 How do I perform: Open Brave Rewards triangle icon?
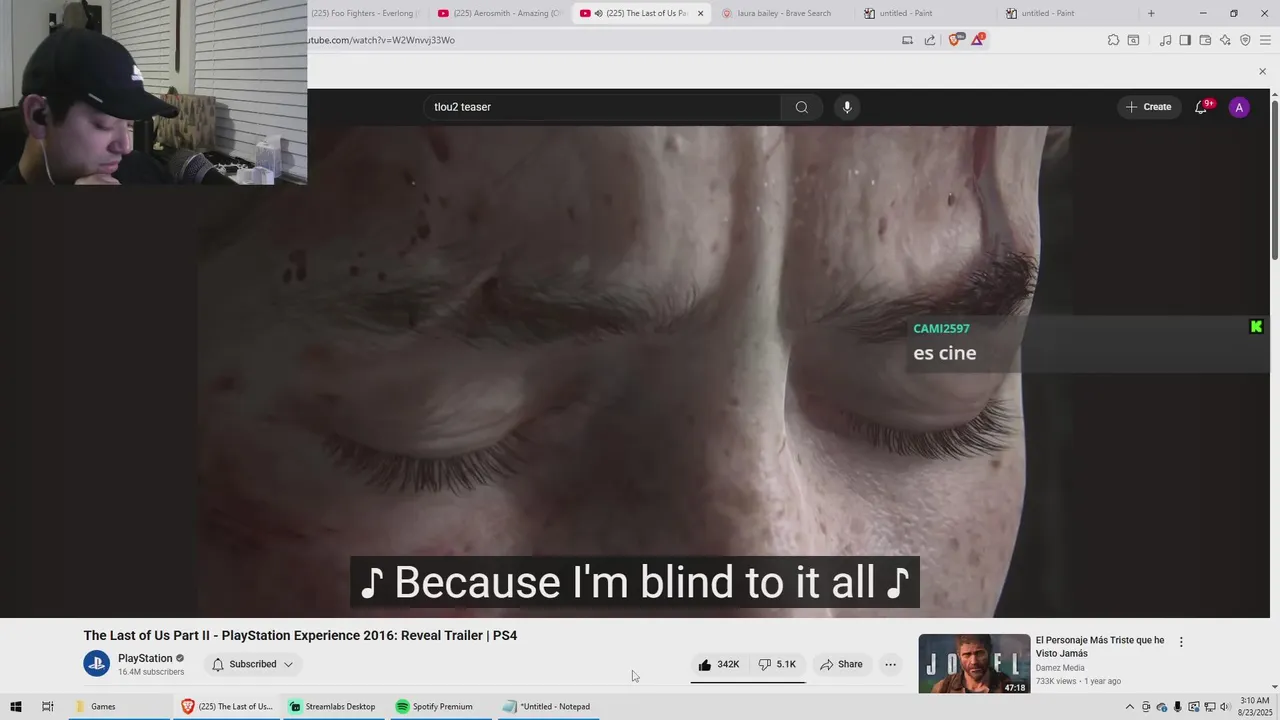pyautogui.click(x=977, y=40)
